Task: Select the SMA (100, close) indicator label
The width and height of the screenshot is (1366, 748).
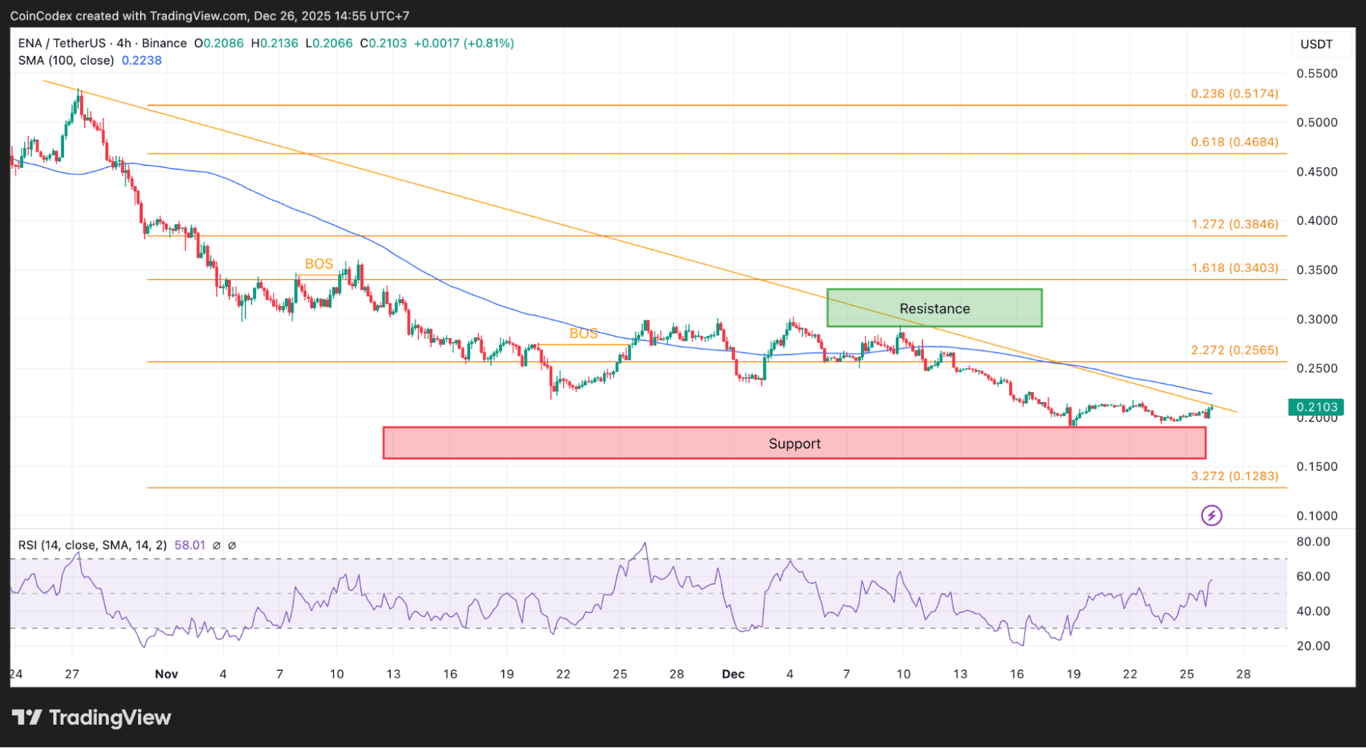Action: click(67, 60)
